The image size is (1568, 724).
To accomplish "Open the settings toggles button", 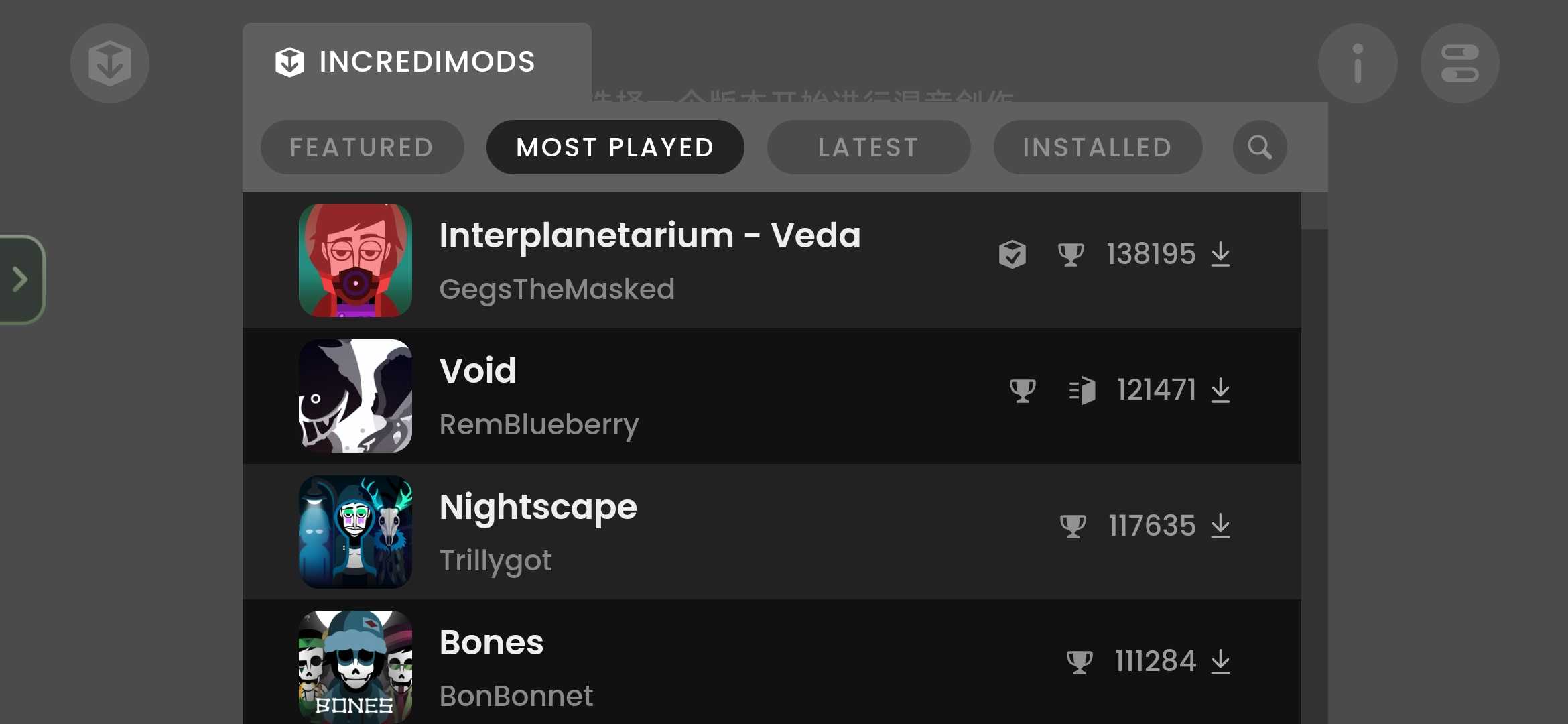I will [x=1460, y=64].
